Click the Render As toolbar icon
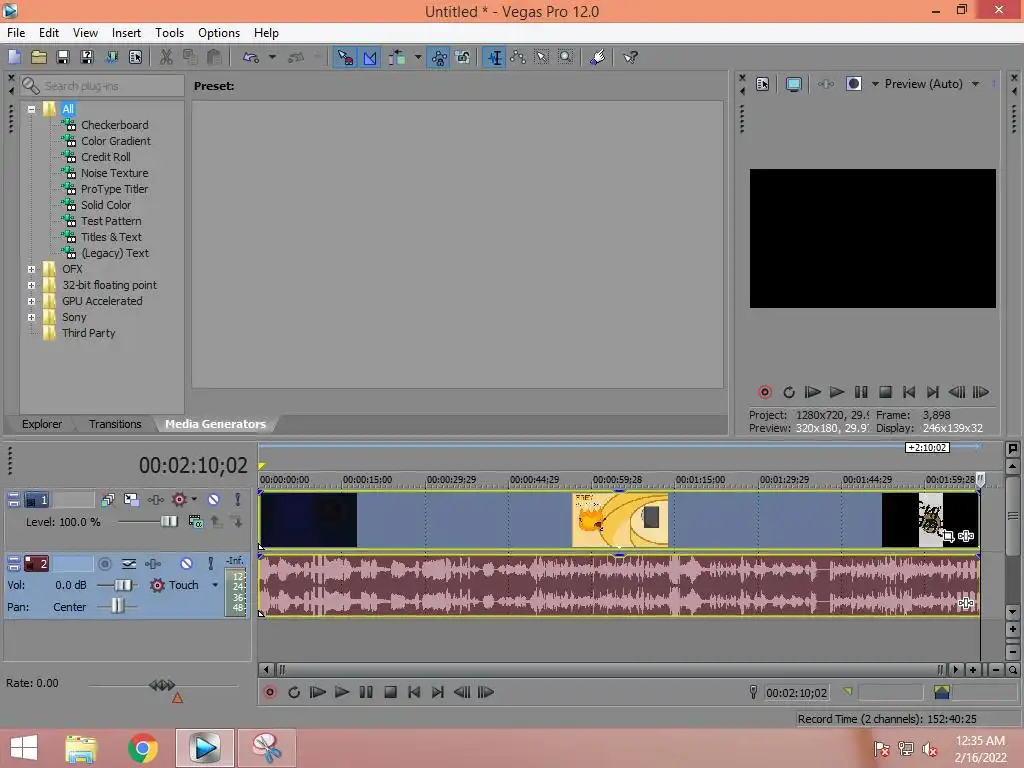 point(111,57)
